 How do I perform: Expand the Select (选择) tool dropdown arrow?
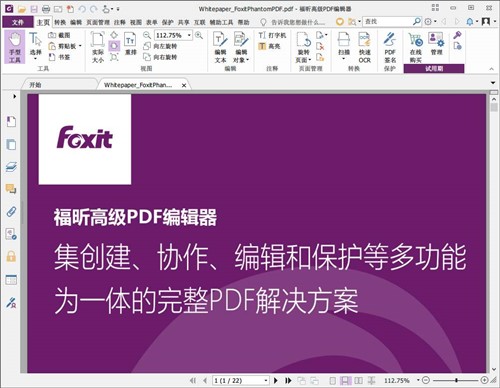pyautogui.click(x=35, y=59)
